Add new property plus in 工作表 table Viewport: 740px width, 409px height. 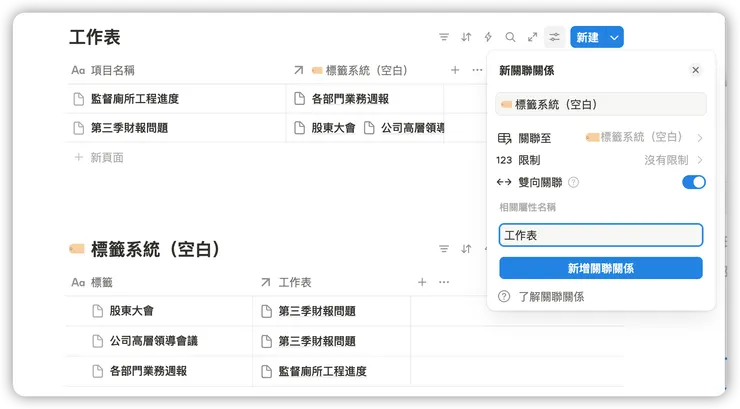point(455,70)
